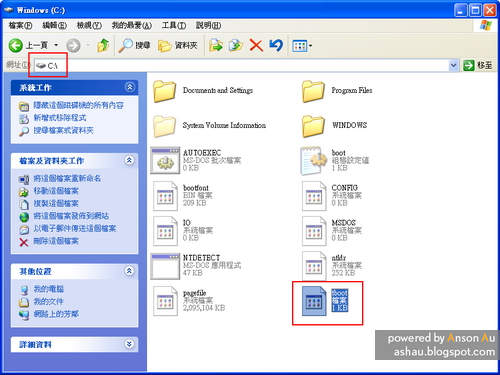Click the Up one level folder icon
The width and height of the screenshot is (500, 375).
tap(103, 45)
